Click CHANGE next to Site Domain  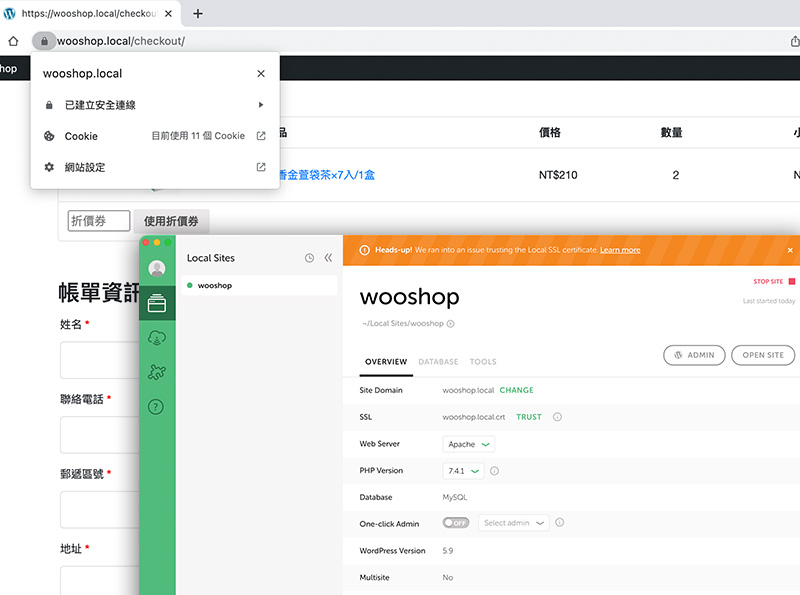click(x=516, y=390)
